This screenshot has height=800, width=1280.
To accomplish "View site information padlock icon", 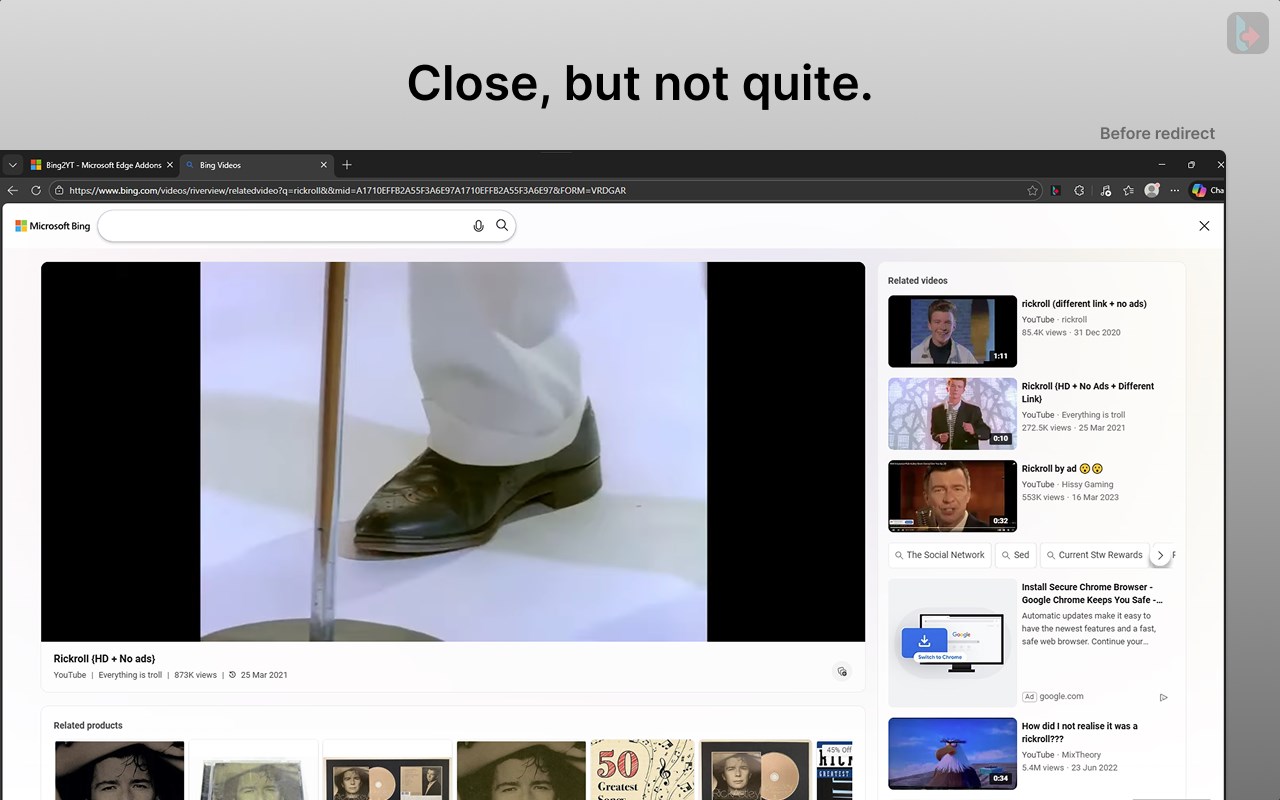I will click(x=59, y=190).
